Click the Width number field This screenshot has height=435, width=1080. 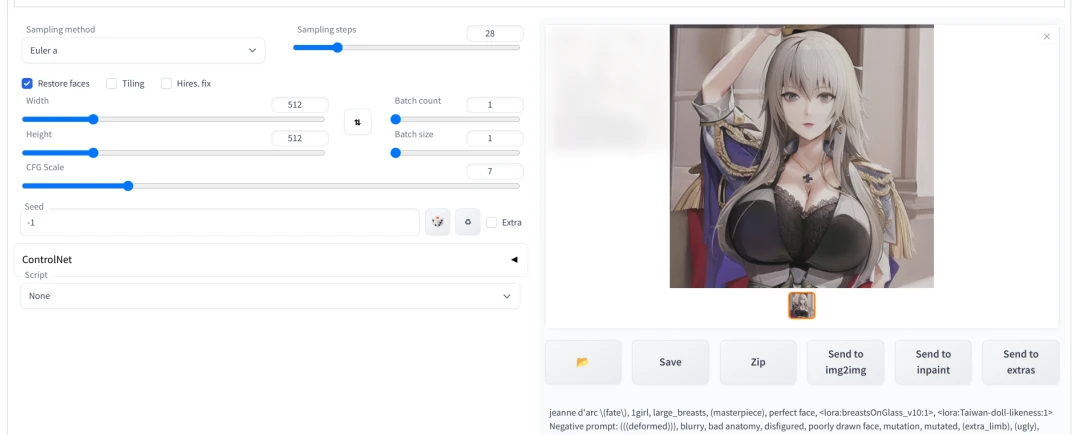[300, 105]
